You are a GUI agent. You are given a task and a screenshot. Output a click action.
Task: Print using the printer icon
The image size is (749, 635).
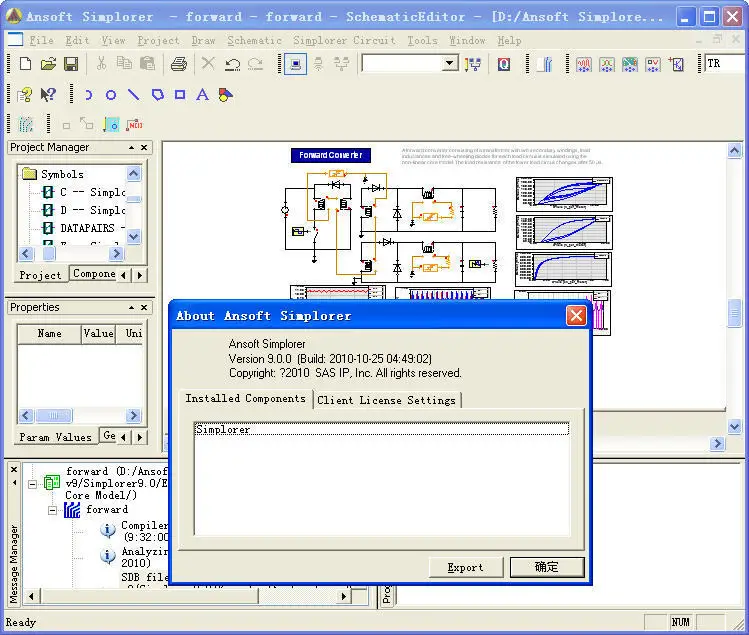pyautogui.click(x=179, y=64)
